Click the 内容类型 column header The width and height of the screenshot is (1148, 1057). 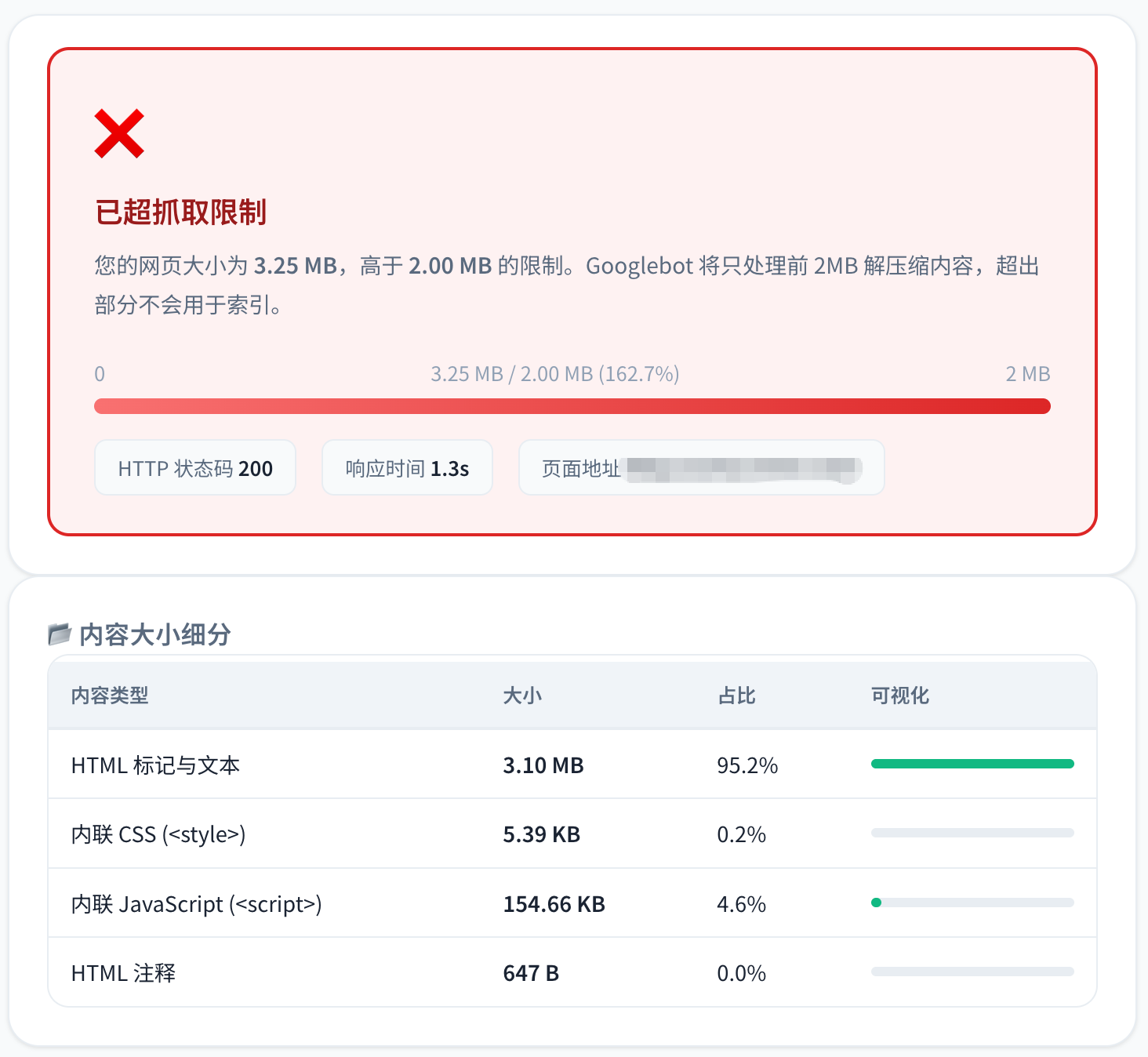coord(110,696)
